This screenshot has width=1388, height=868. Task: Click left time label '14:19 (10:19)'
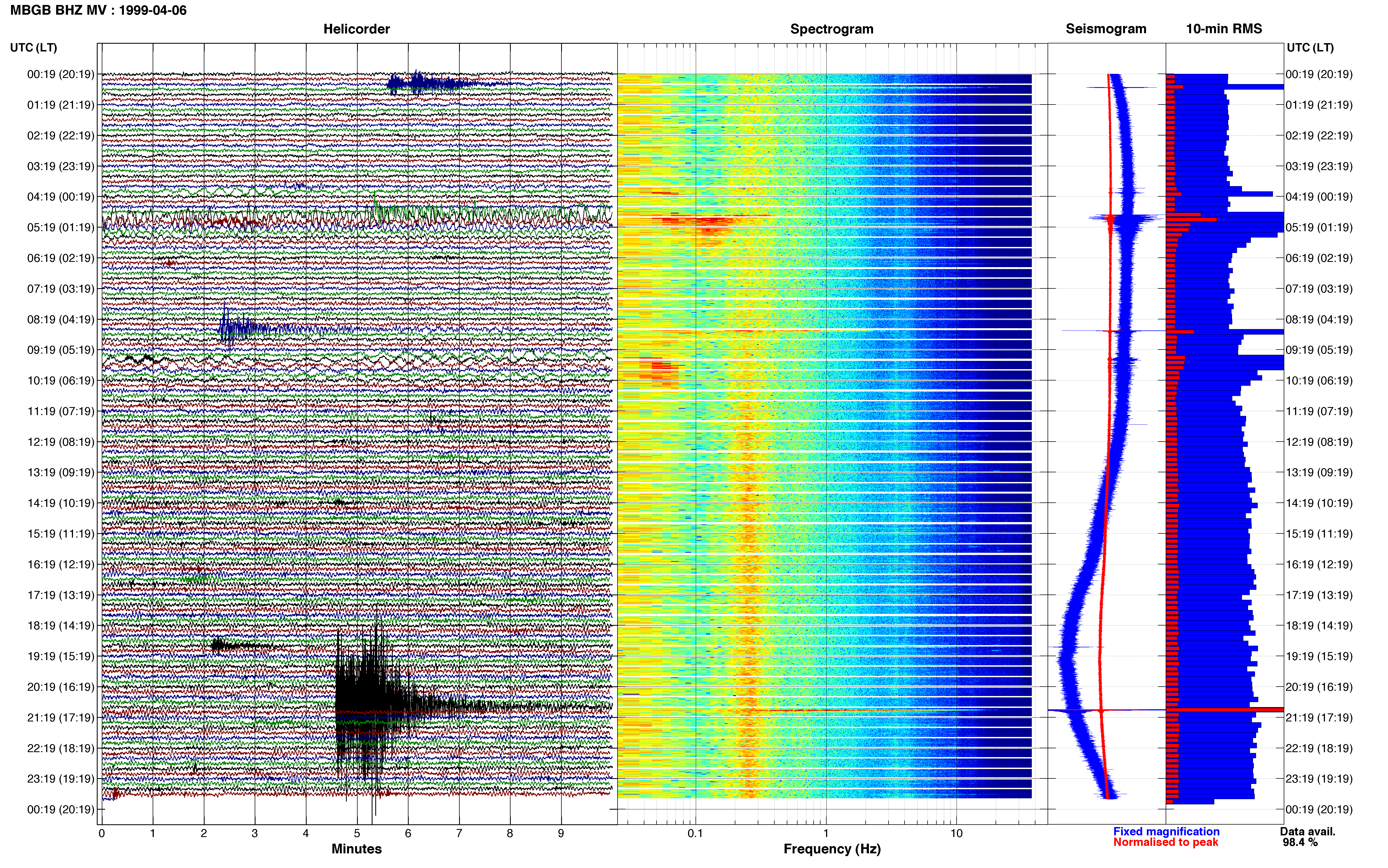pyautogui.click(x=61, y=504)
